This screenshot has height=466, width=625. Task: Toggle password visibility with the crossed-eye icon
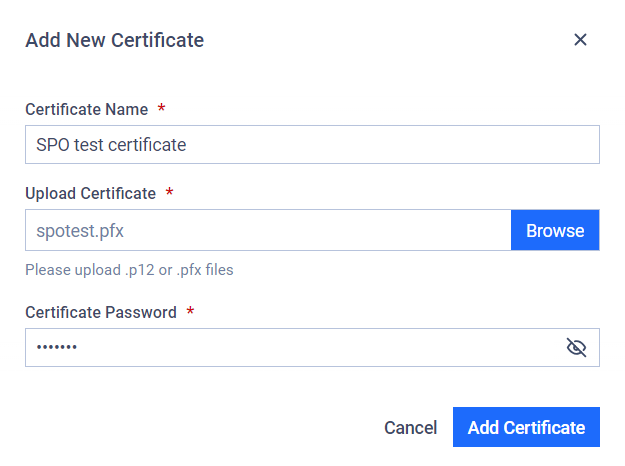[576, 347]
